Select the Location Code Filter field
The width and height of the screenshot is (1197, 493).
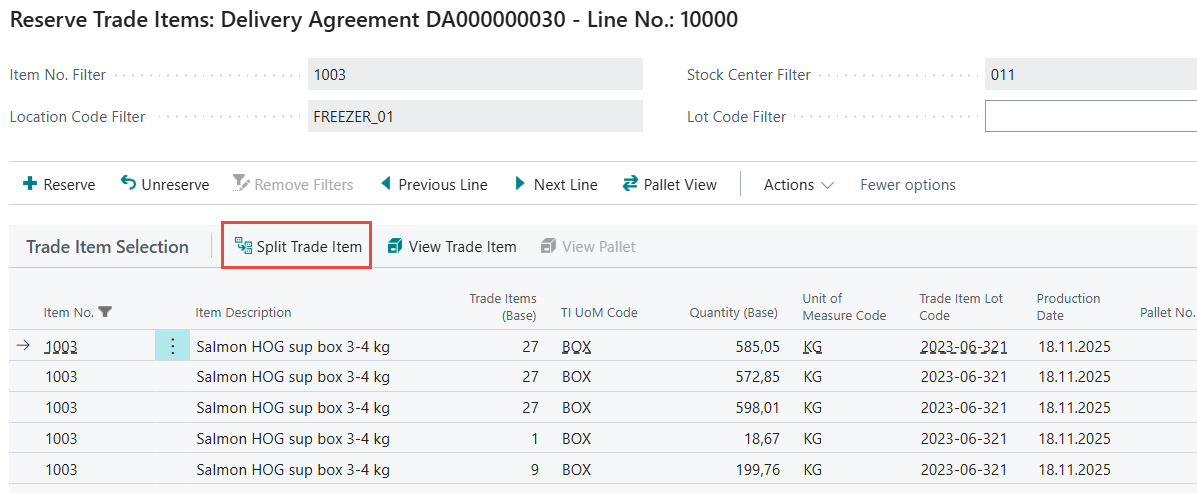(x=474, y=117)
